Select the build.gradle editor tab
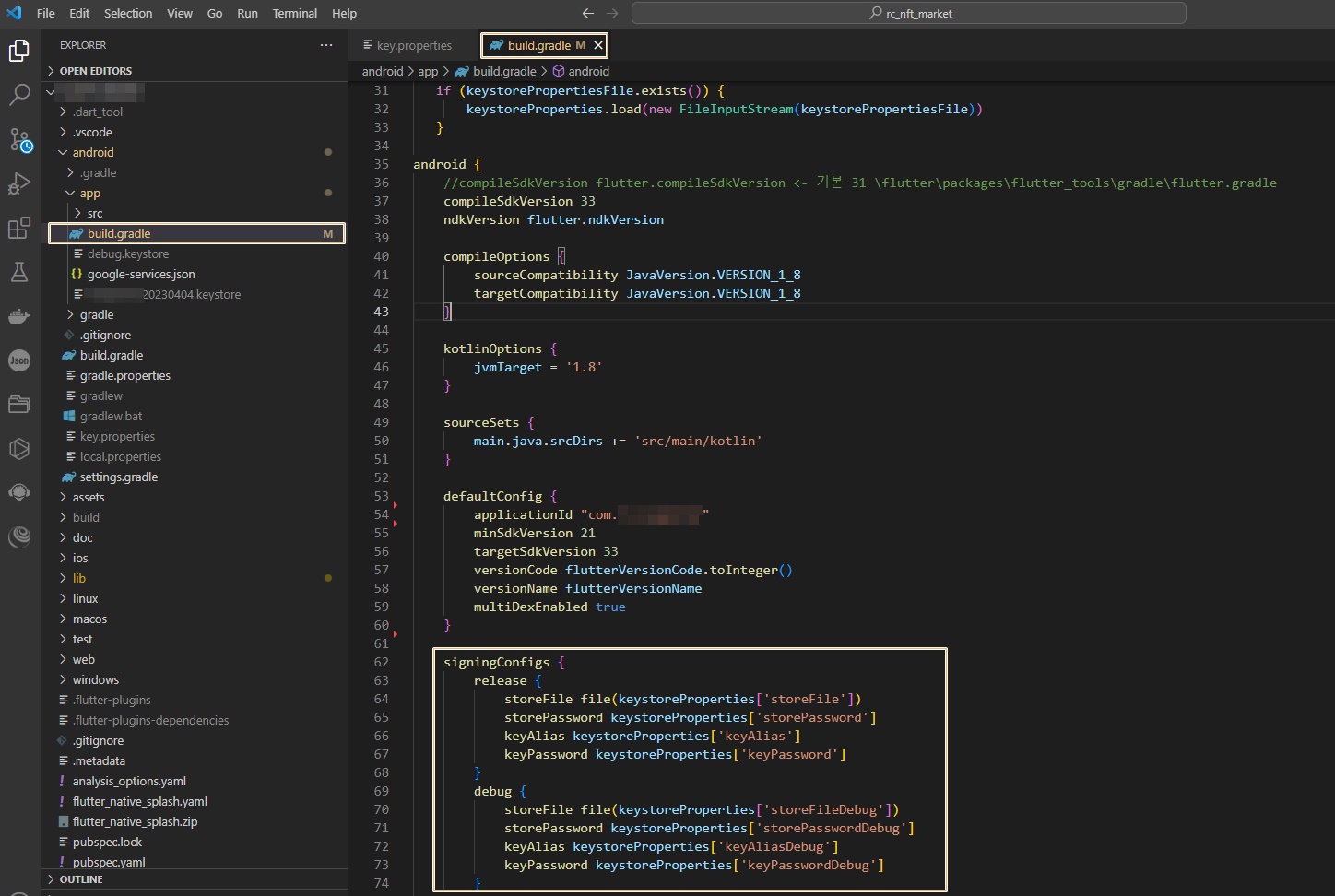 539,45
